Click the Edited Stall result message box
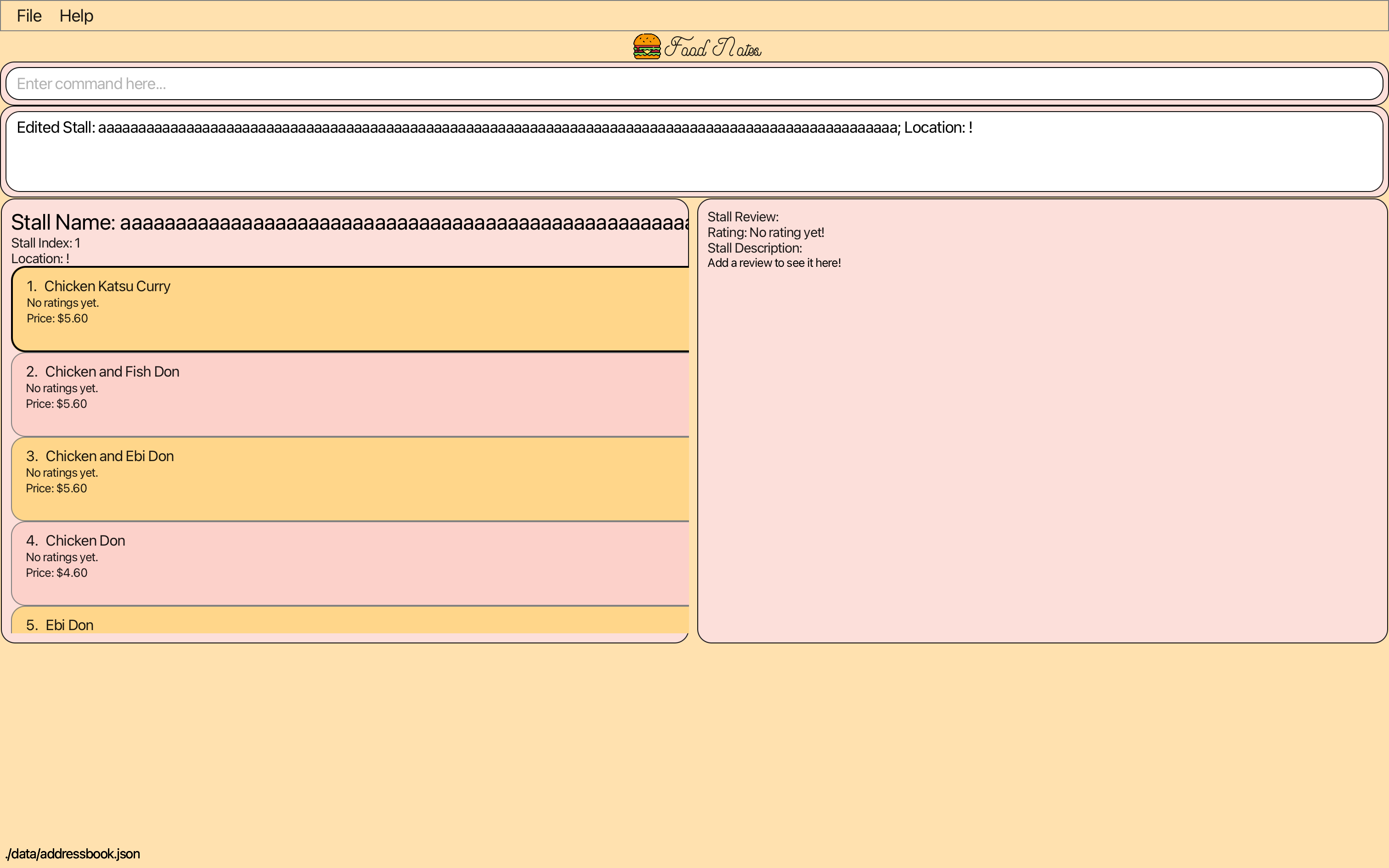This screenshot has width=1389, height=868. (x=694, y=152)
